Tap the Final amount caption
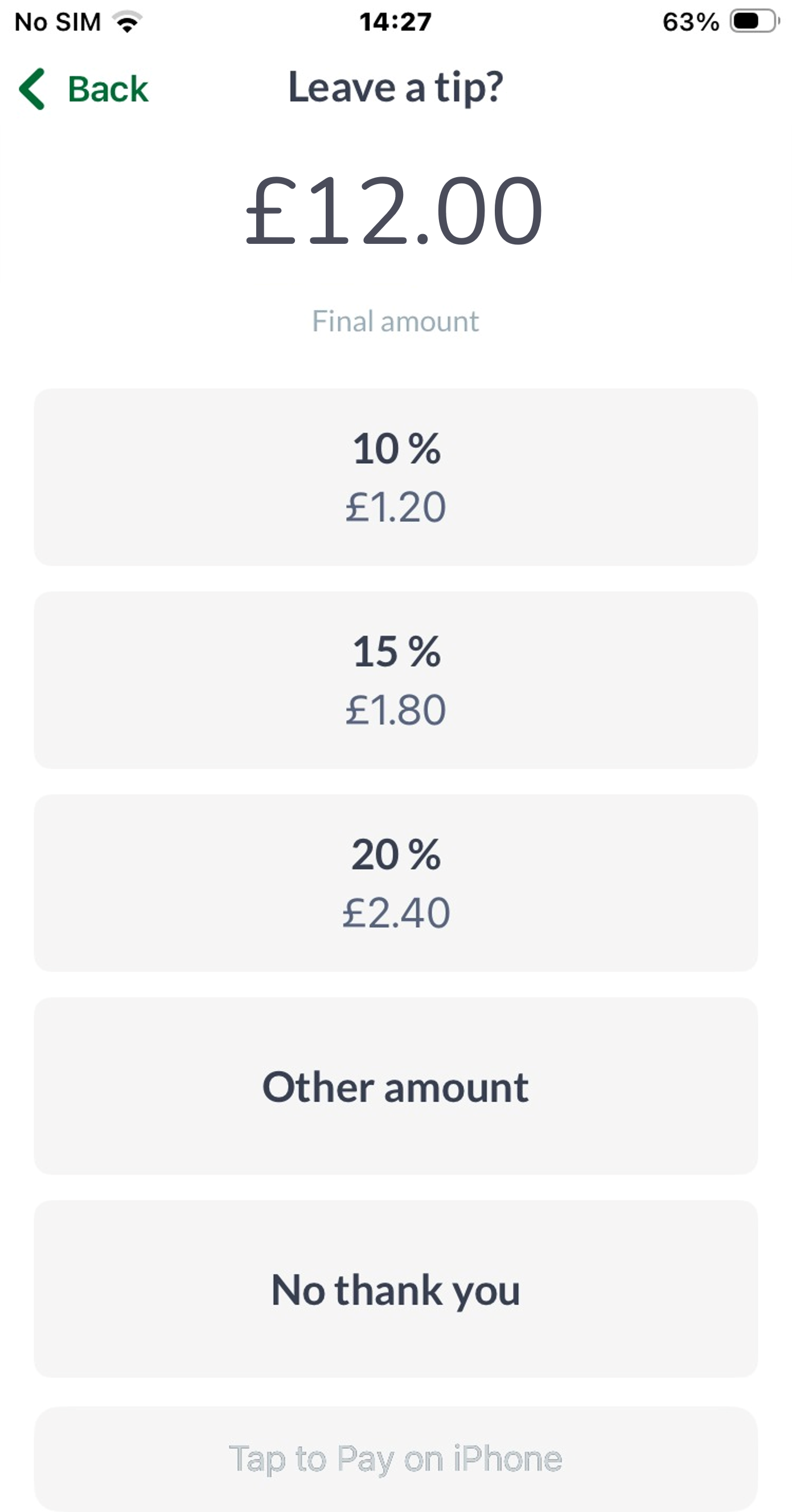 395,321
